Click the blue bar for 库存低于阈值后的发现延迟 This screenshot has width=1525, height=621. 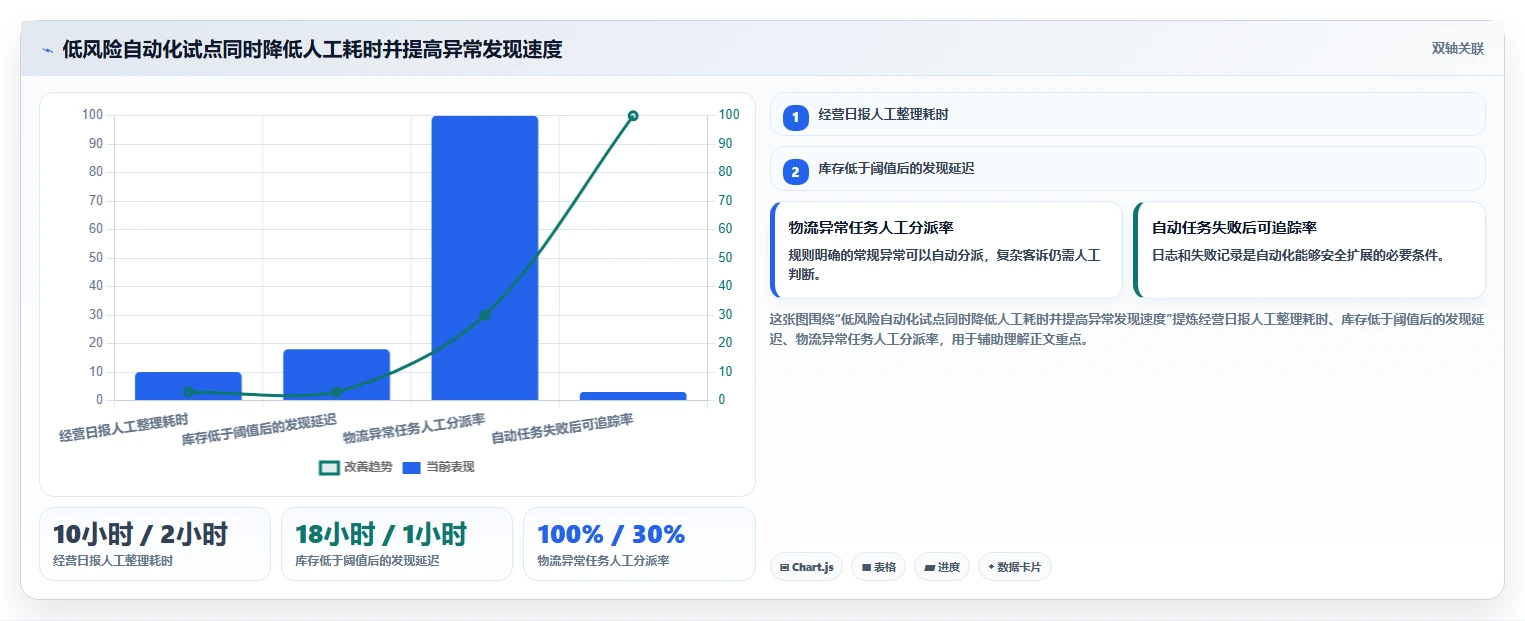pos(336,375)
